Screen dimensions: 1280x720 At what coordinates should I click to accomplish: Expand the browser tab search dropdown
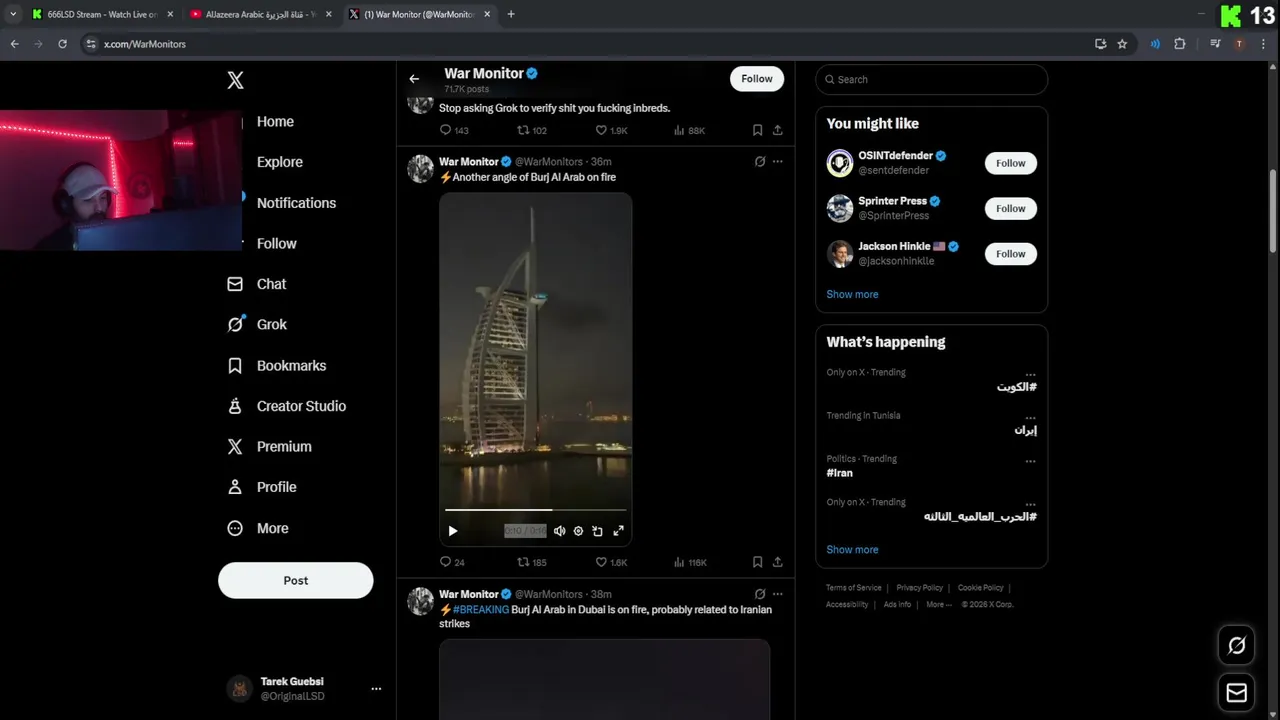click(x=13, y=14)
